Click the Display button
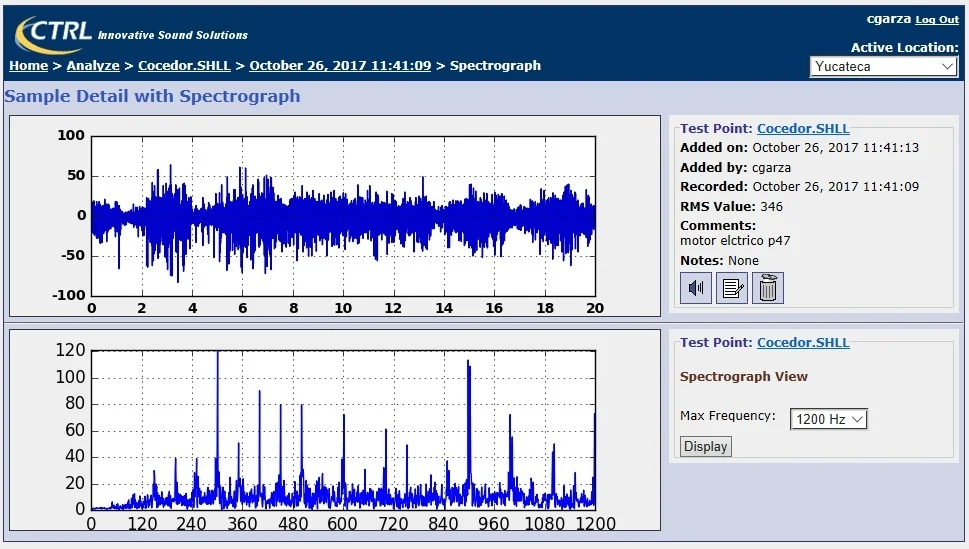Viewport: 969px width, 549px height. (706, 446)
